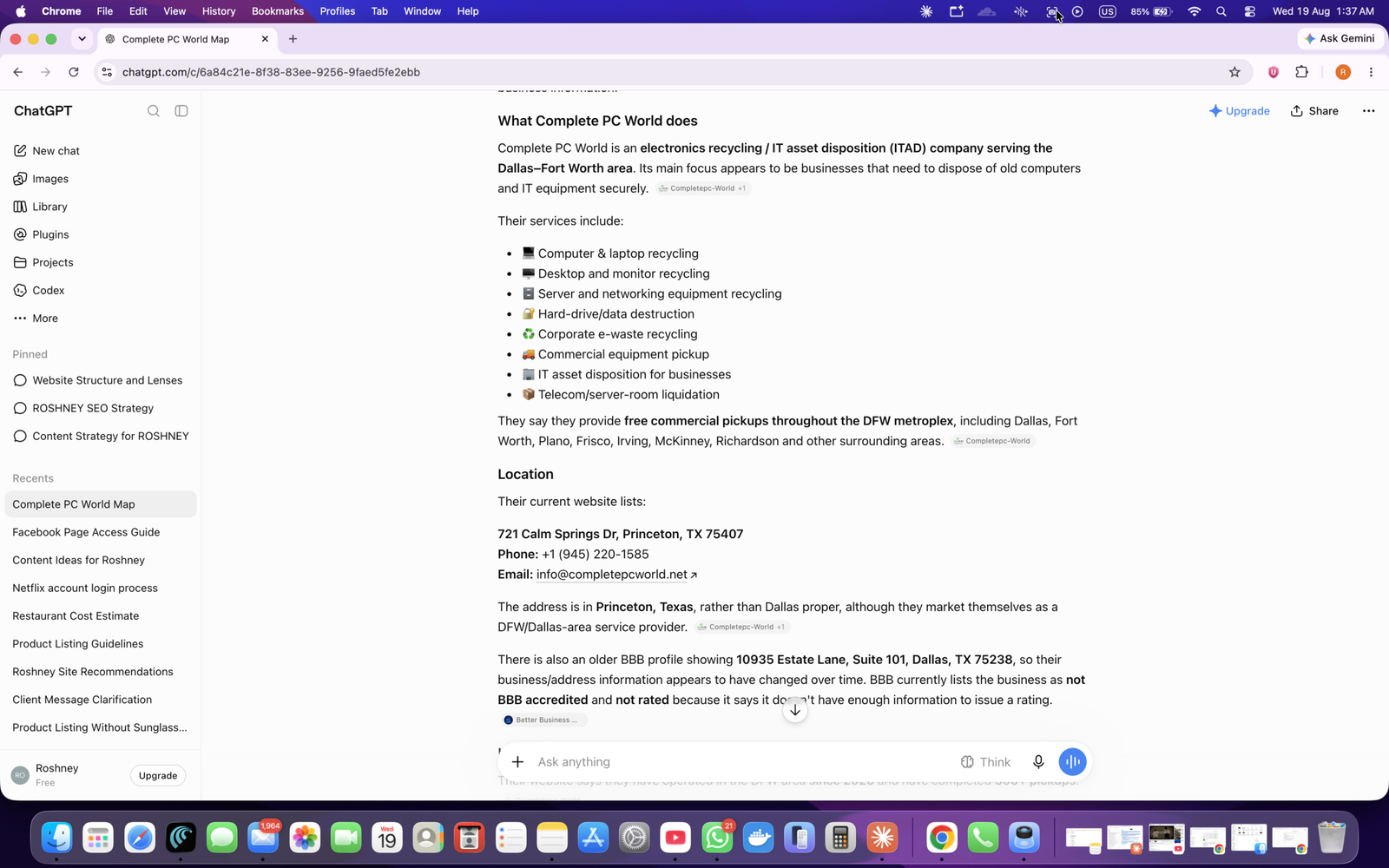Screen dimensions: 1389x868
Task: Click the chatgpt.com URL address bar
Action: 668,72
